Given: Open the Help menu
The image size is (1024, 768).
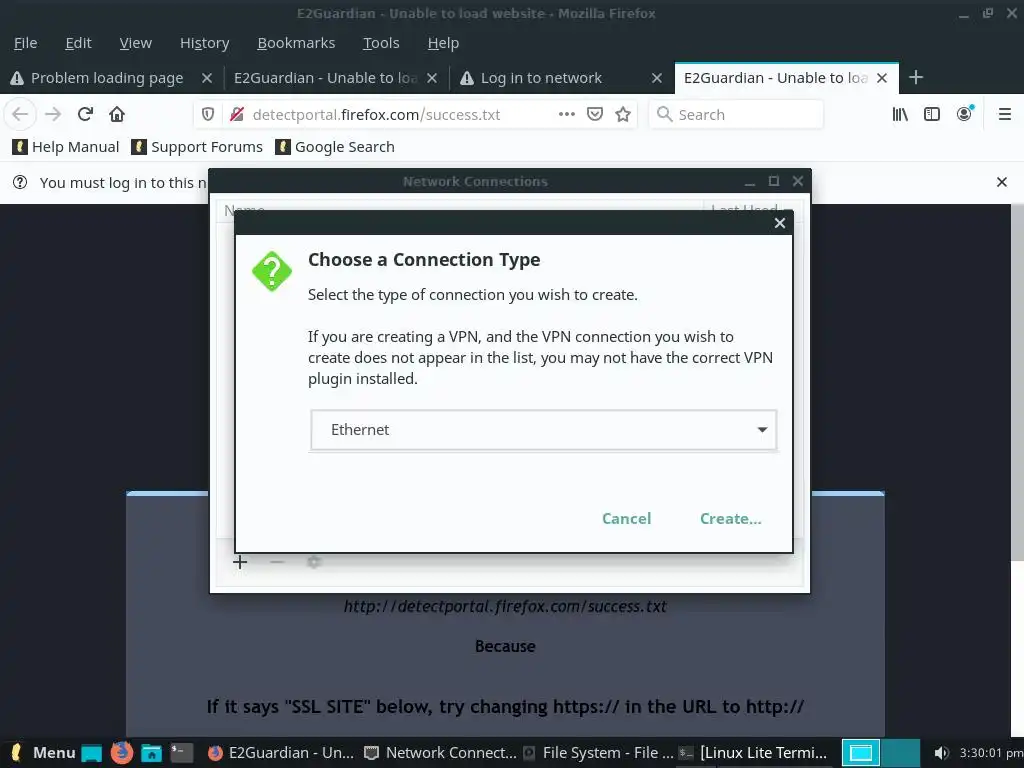Looking at the screenshot, I should tap(443, 43).
